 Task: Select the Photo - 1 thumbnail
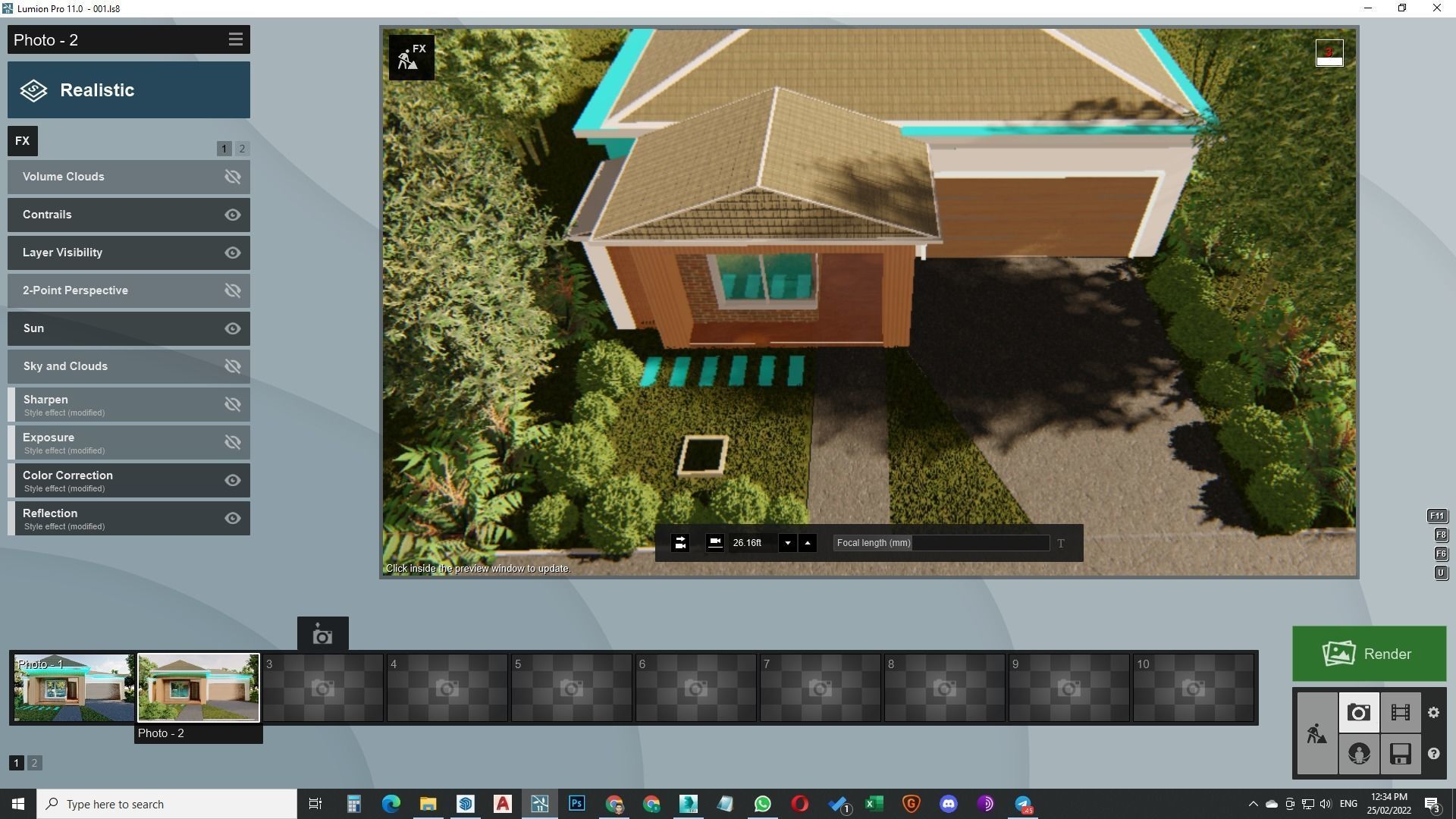click(x=74, y=688)
